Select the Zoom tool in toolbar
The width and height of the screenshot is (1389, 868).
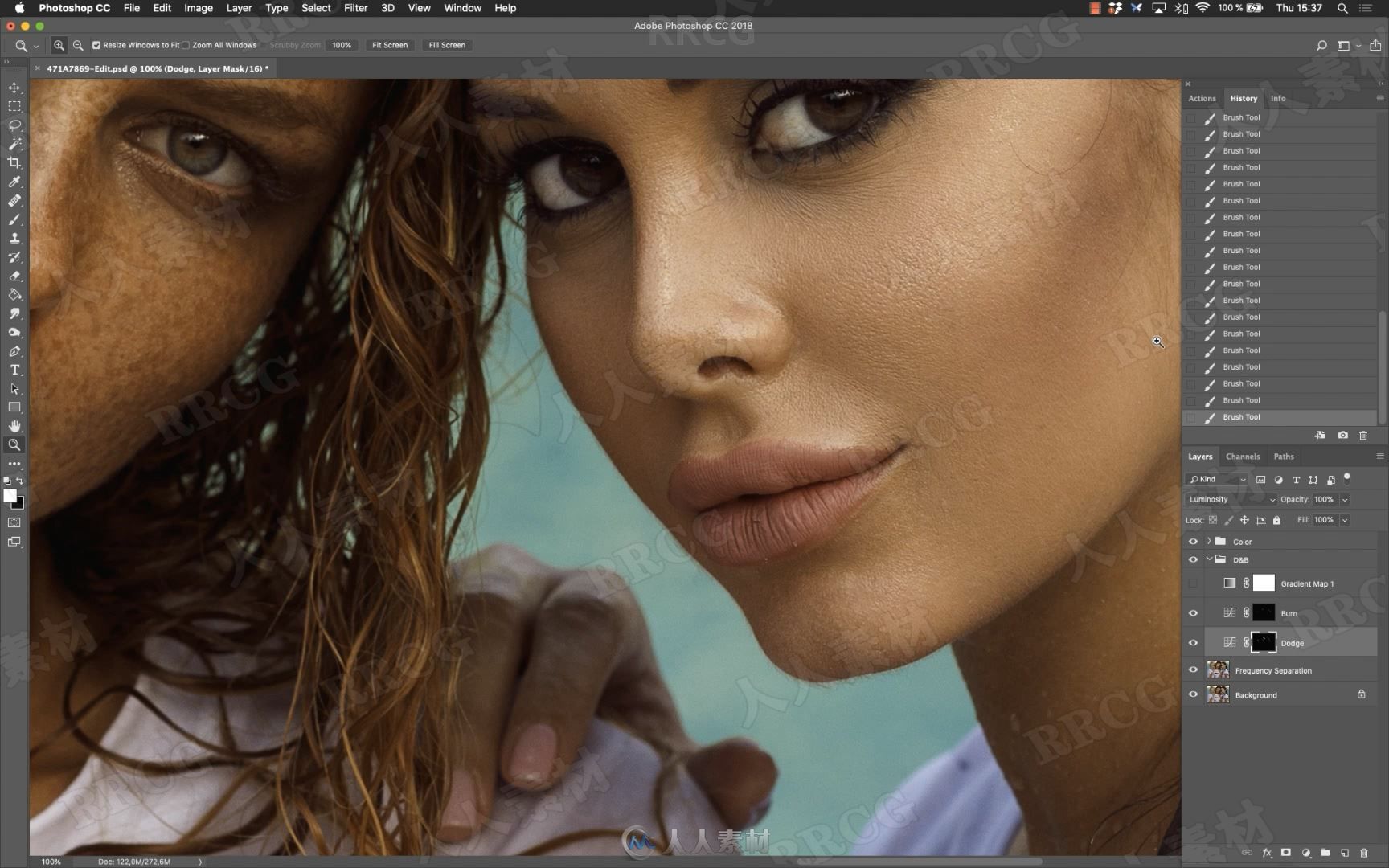[x=14, y=444]
